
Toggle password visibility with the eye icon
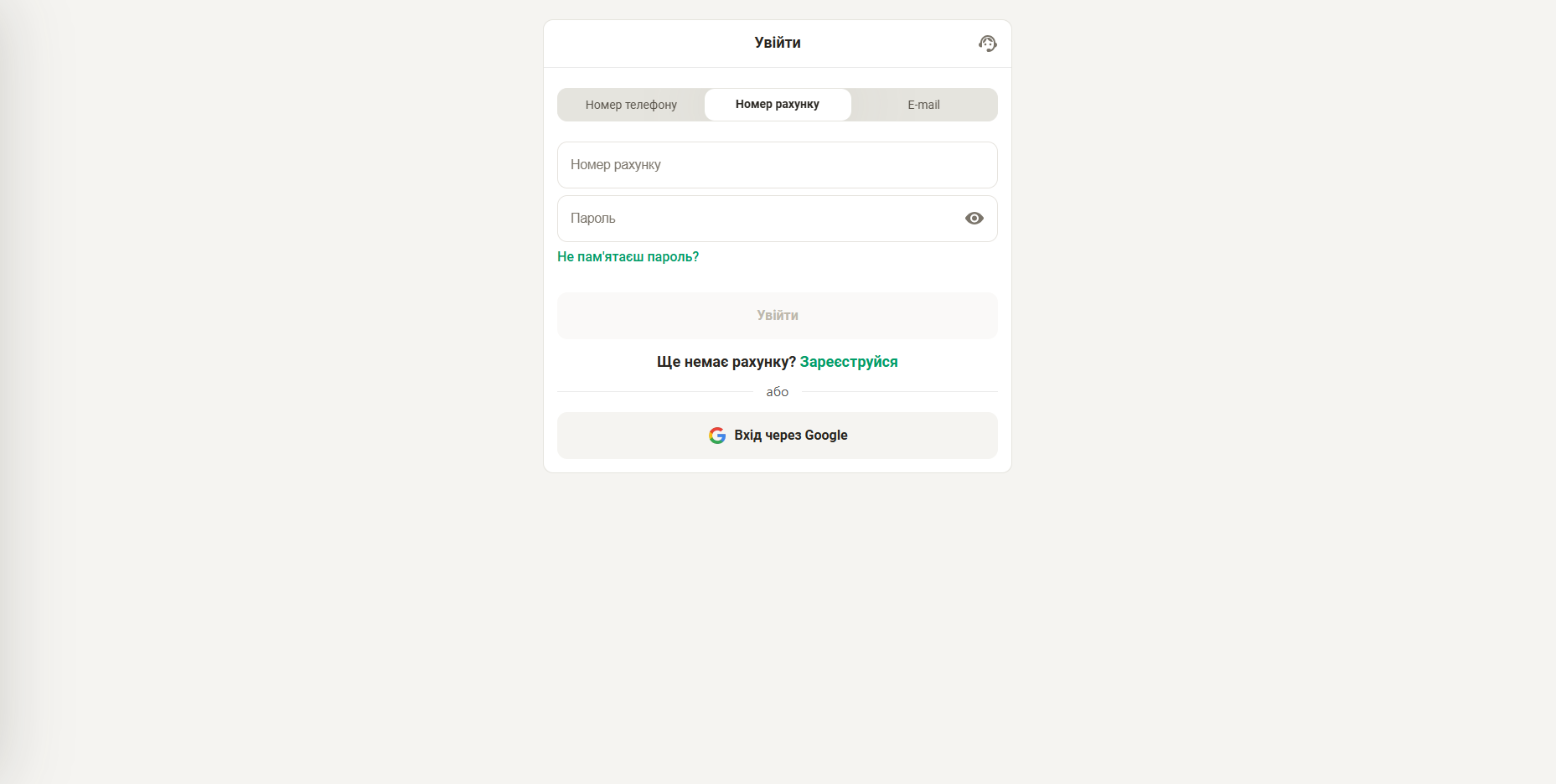(974, 219)
